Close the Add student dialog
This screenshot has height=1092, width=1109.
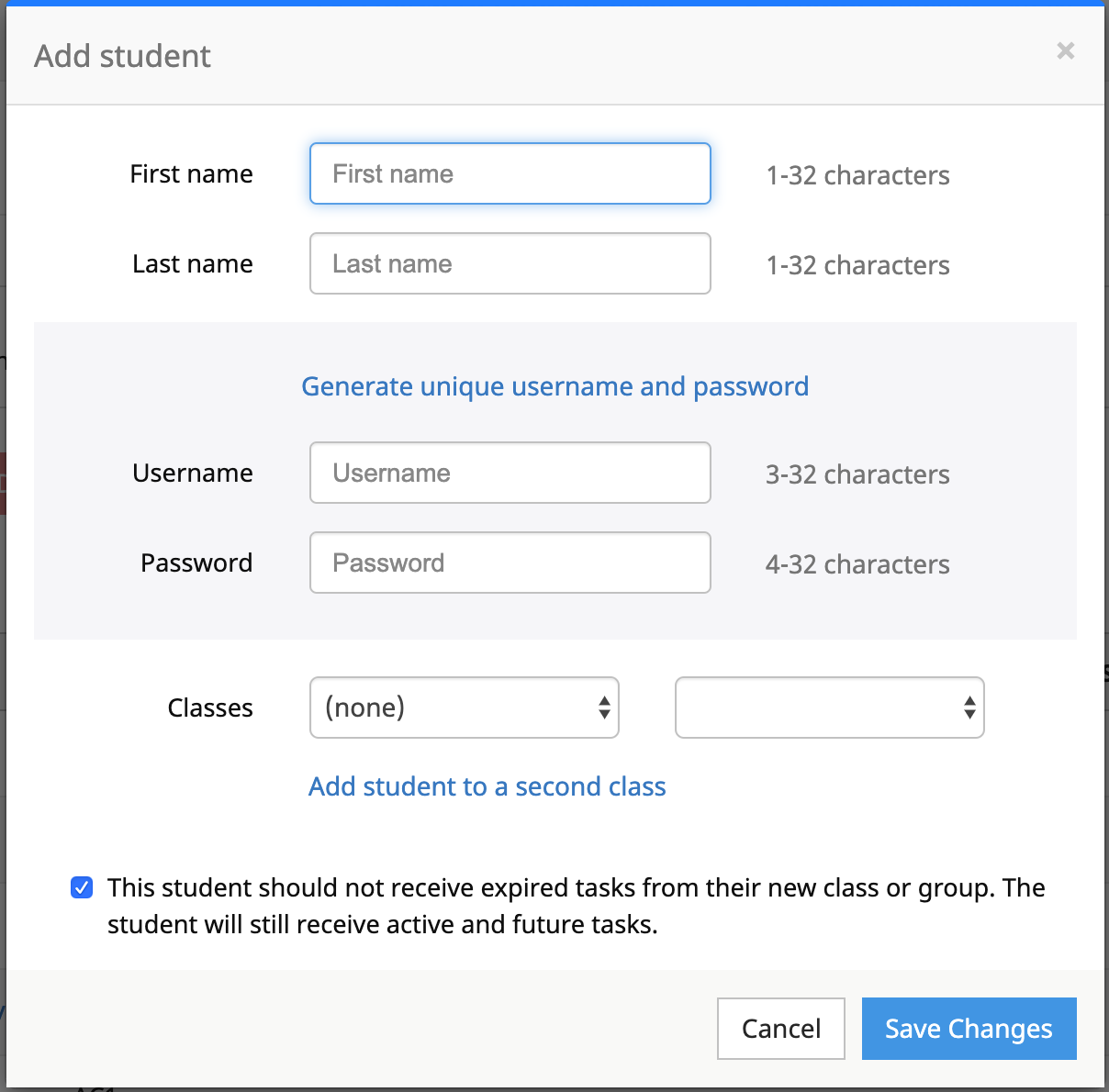pyautogui.click(x=1065, y=51)
